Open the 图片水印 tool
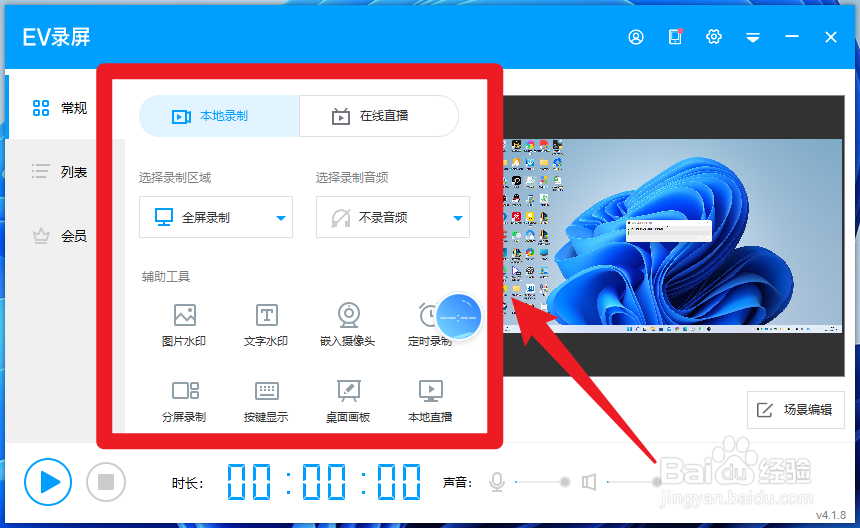Screen dimensions: 860x528 [x=184, y=325]
